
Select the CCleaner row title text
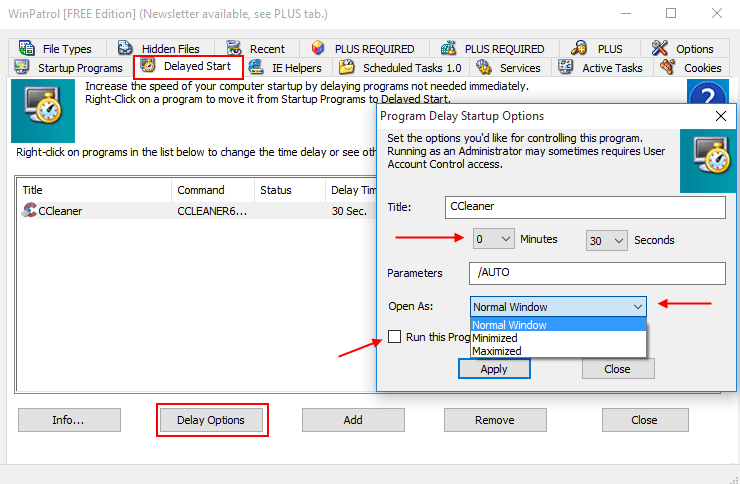click(60, 211)
